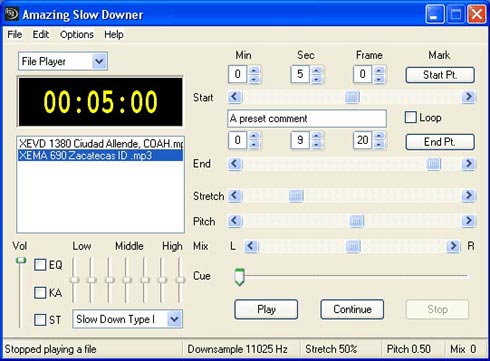Click 'Pitch 0.50' status bar entry

408,349
